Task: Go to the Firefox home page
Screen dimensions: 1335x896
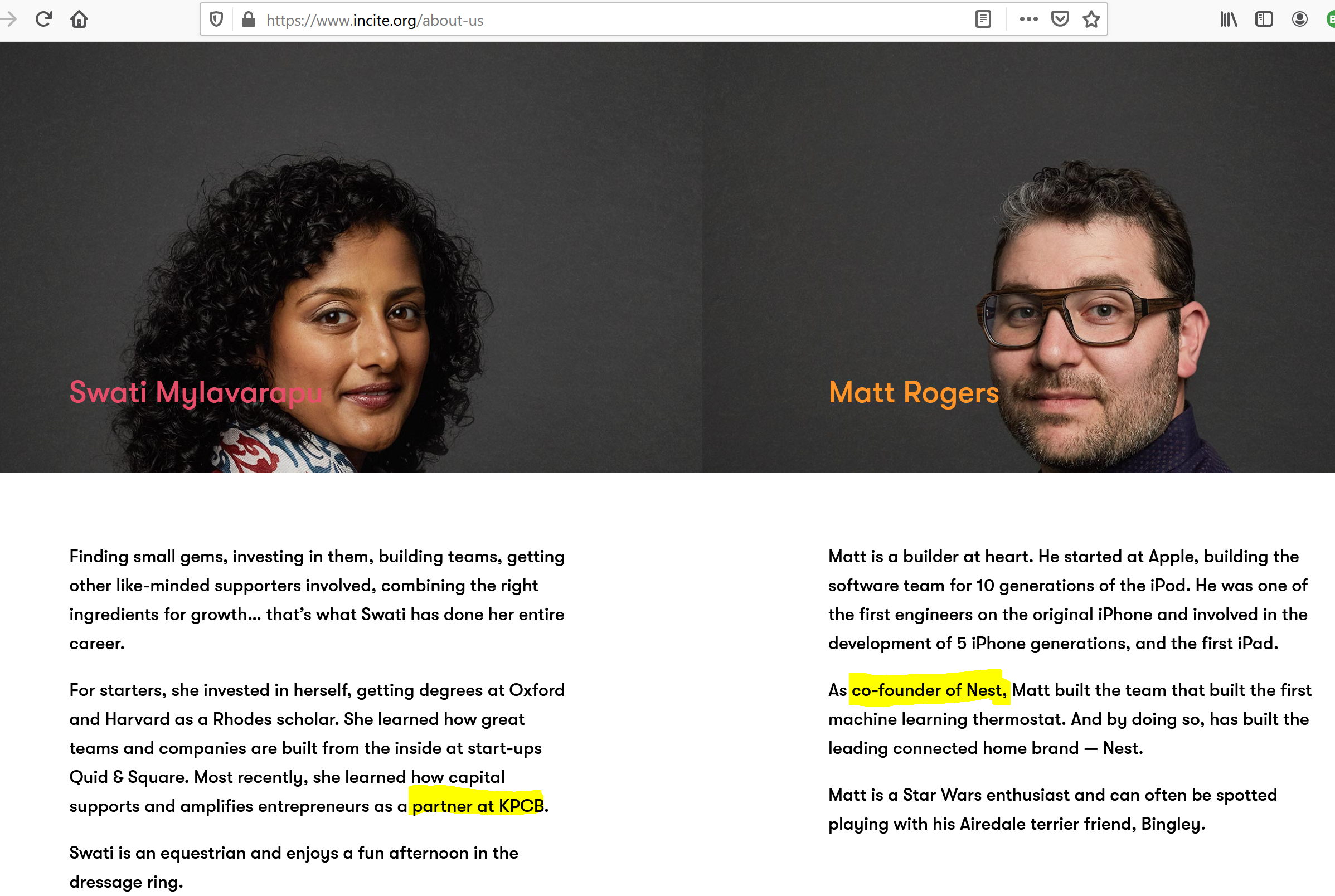Action: click(79, 20)
